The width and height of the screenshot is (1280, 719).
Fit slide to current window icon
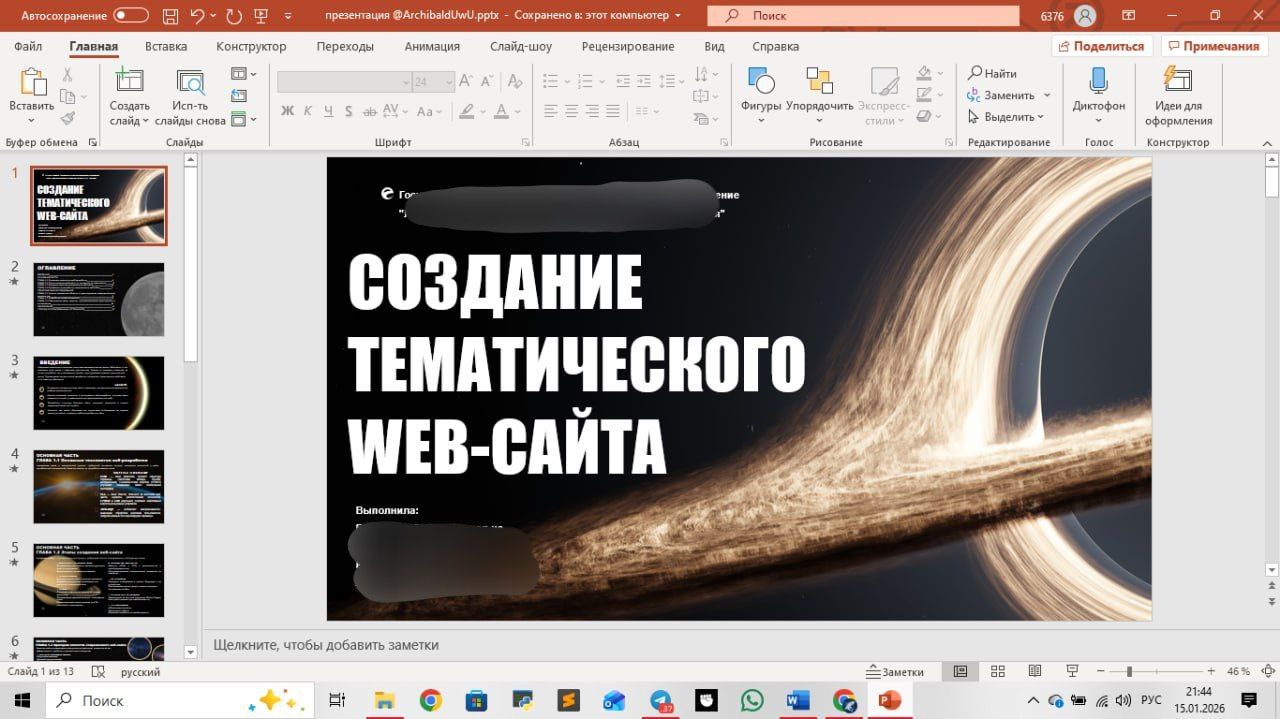coord(1268,671)
